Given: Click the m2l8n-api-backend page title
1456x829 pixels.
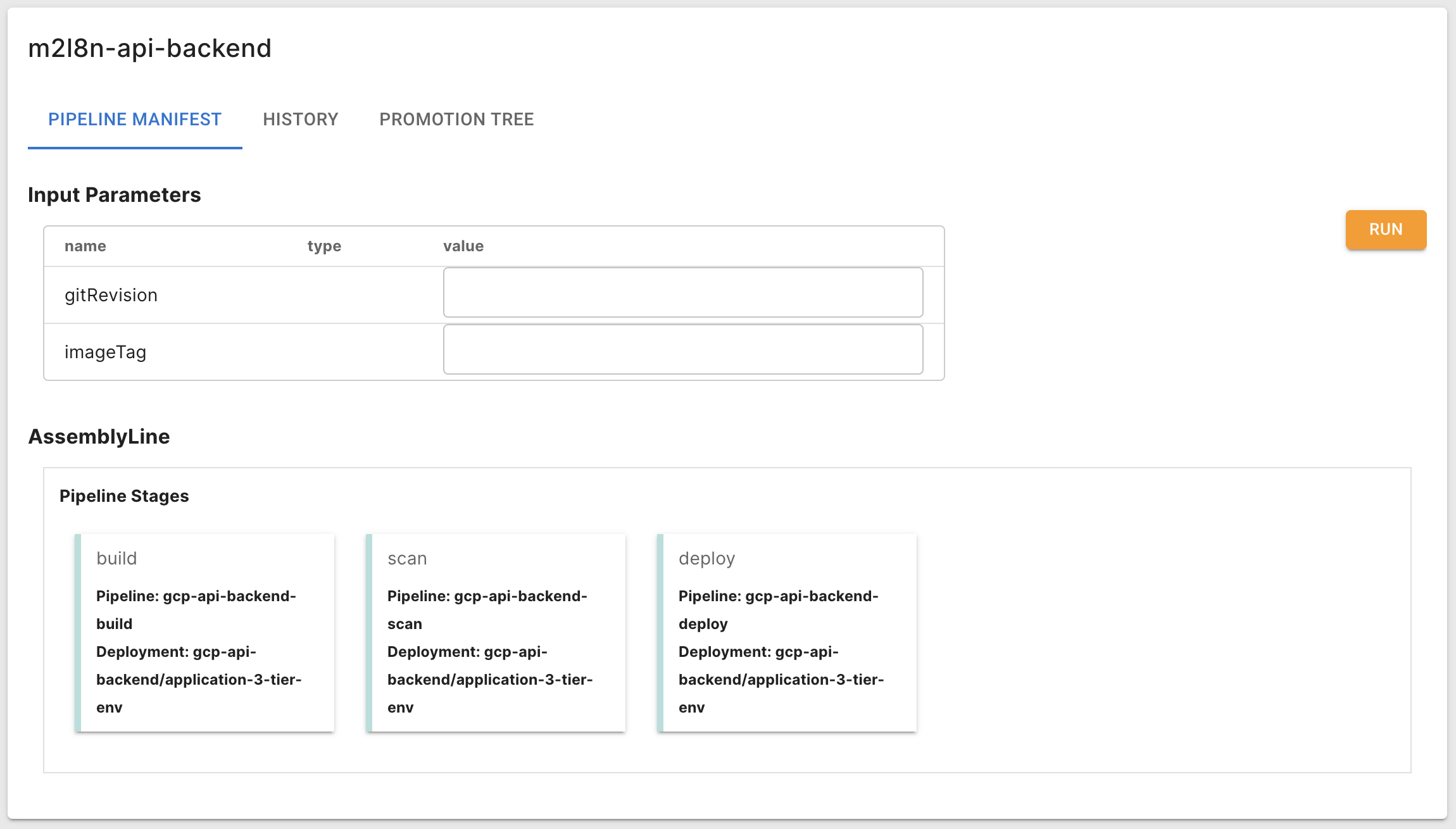Looking at the screenshot, I should [x=149, y=49].
